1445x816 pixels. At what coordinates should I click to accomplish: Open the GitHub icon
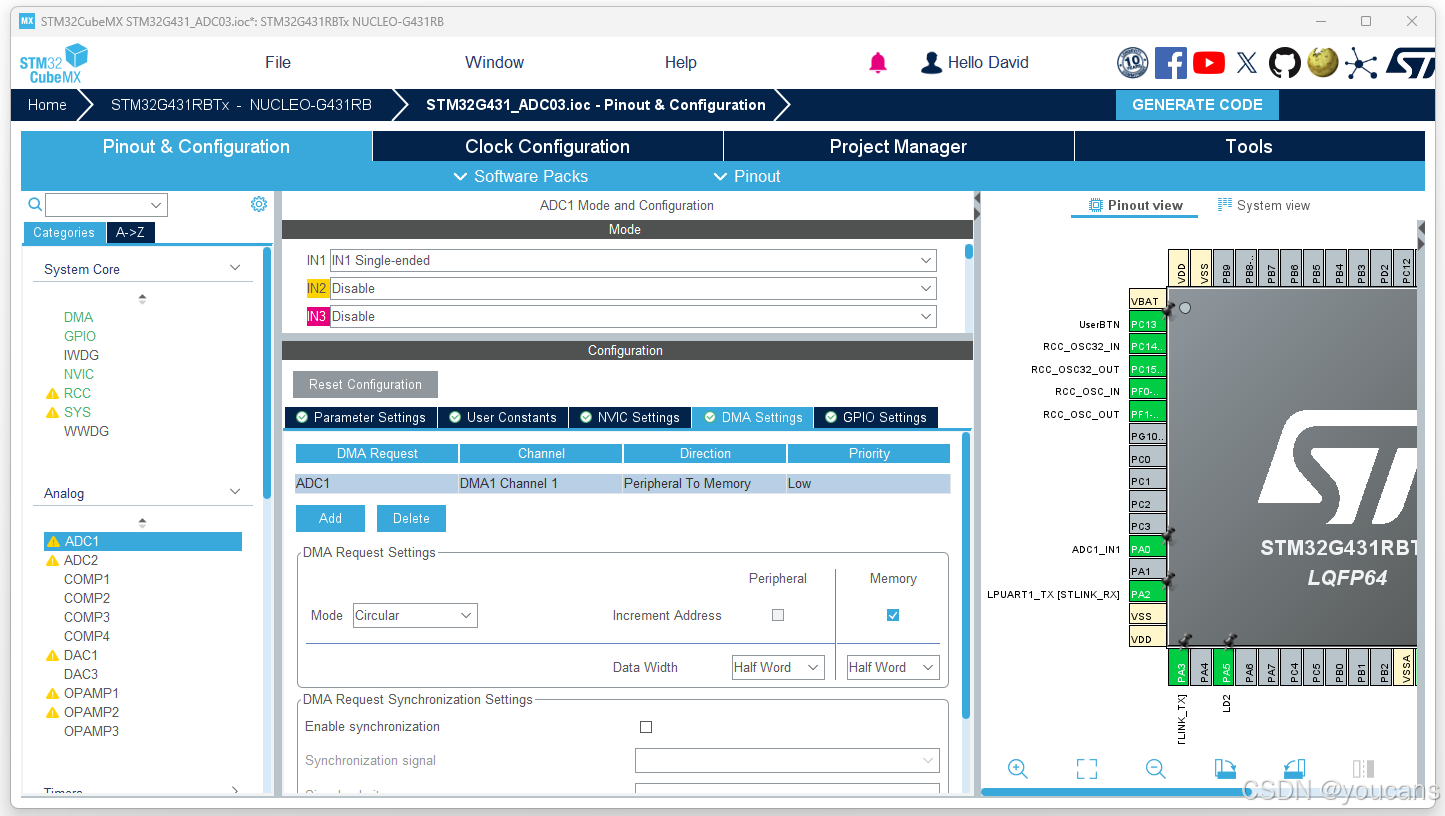click(1285, 63)
